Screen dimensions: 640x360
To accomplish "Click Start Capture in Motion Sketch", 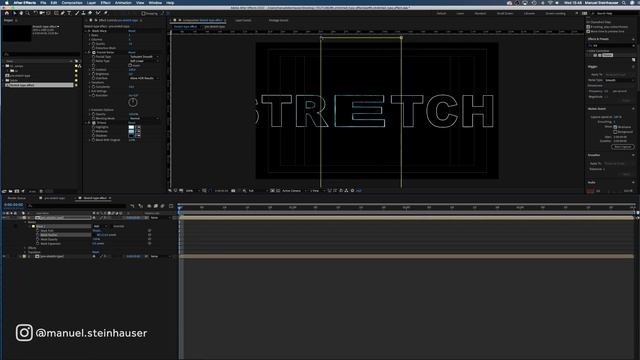I will 622,147.
